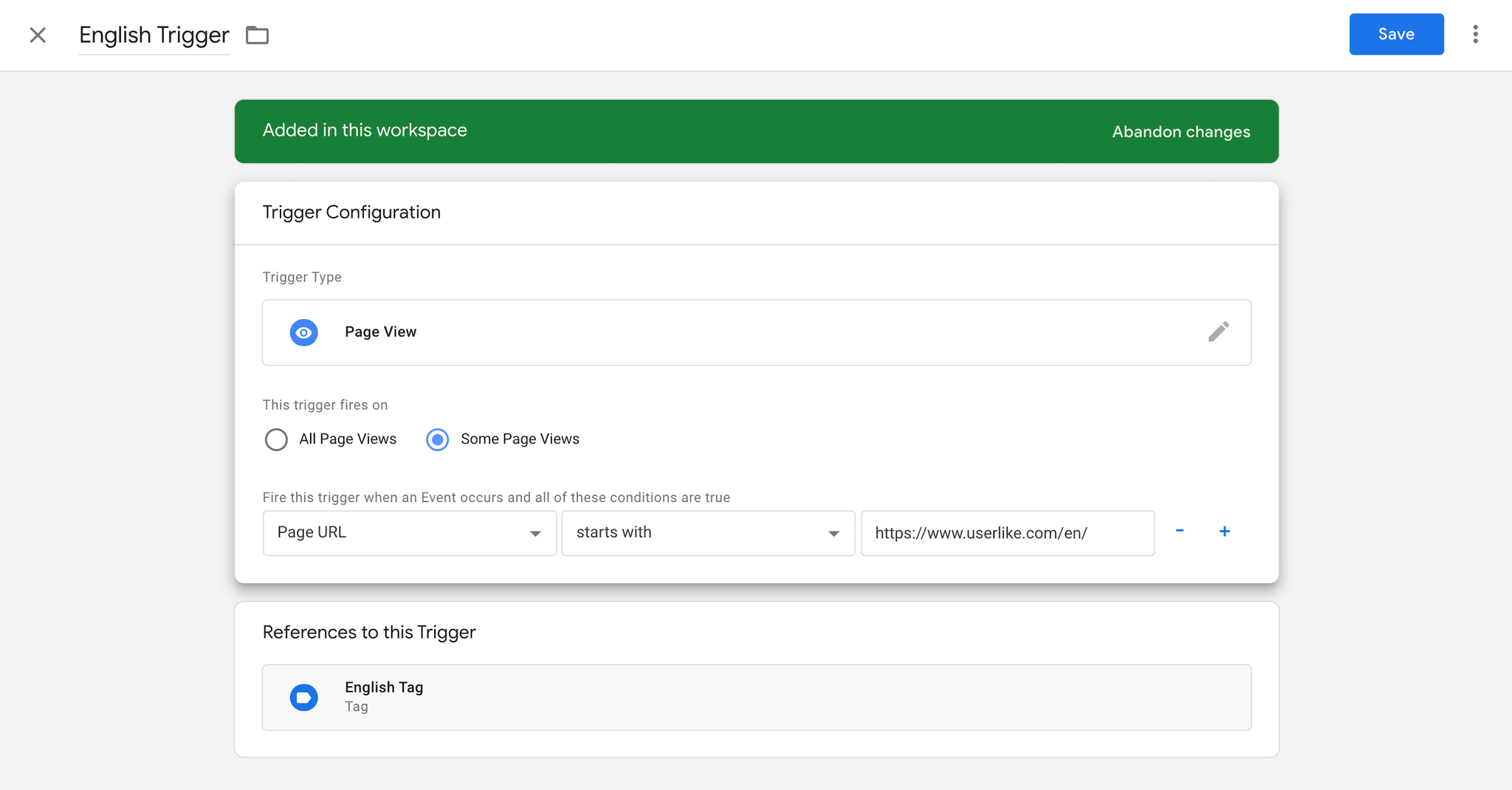Click the English Trigger name field

pos(154,35)
